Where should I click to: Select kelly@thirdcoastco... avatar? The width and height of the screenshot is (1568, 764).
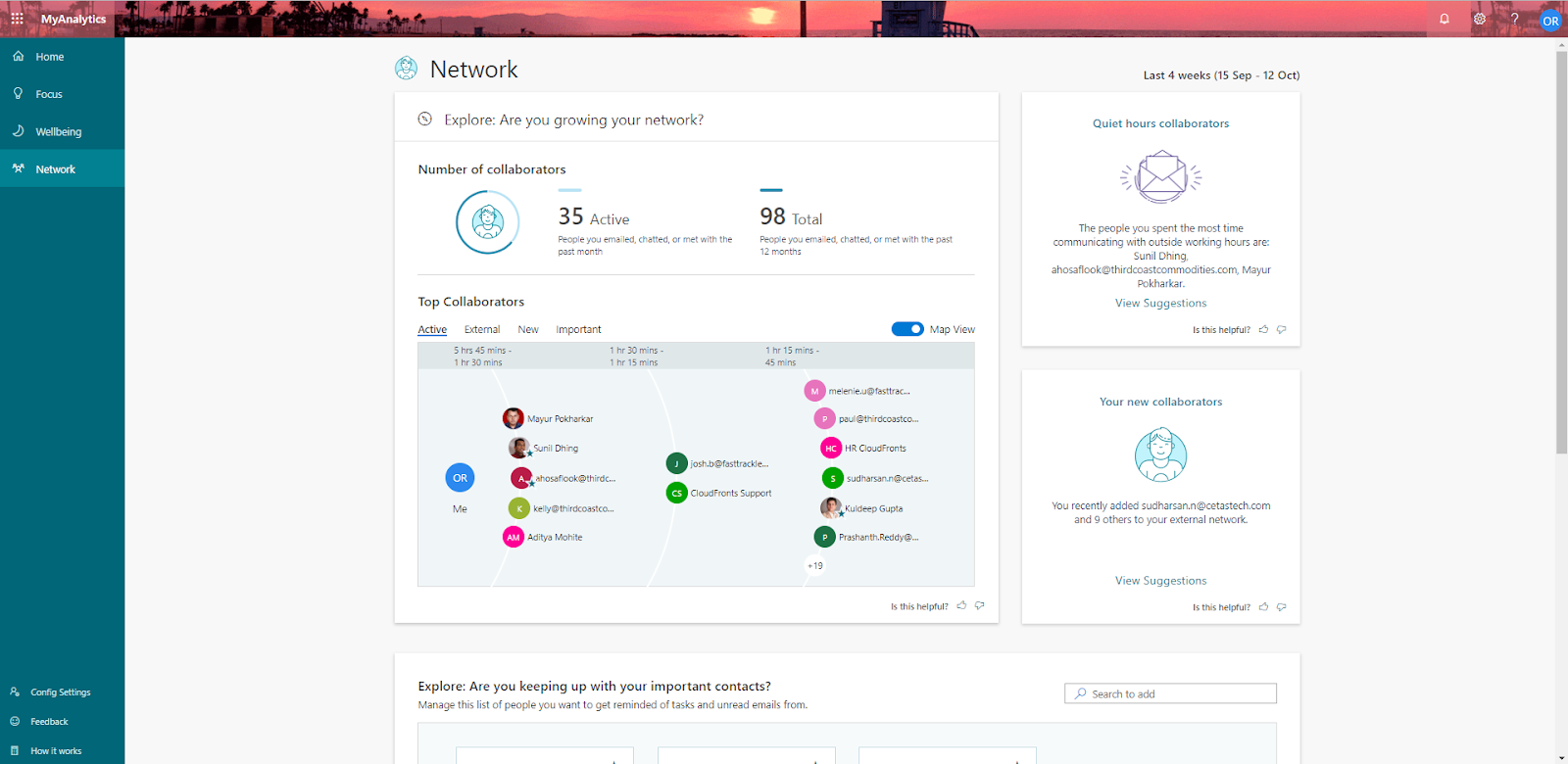519,508
